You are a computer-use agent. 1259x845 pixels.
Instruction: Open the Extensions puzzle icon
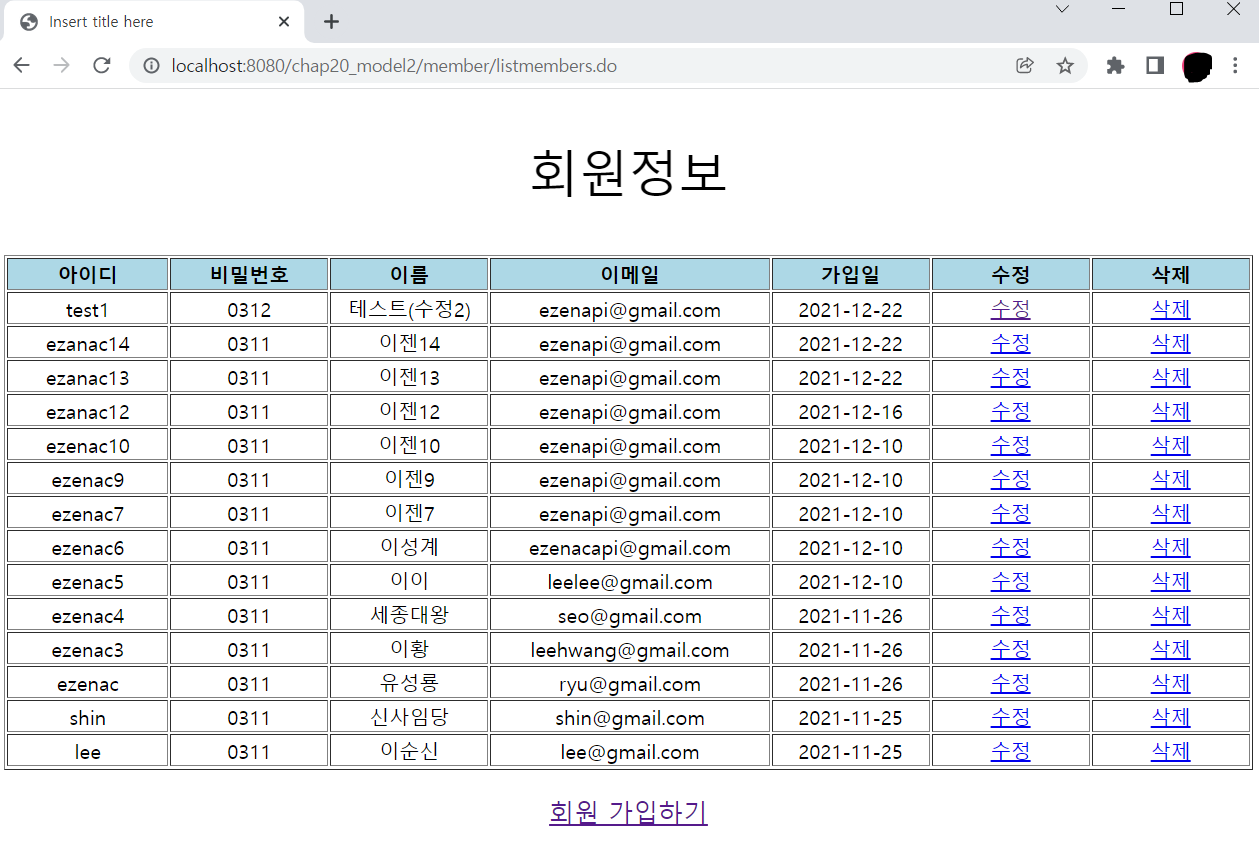(1116, 66)
